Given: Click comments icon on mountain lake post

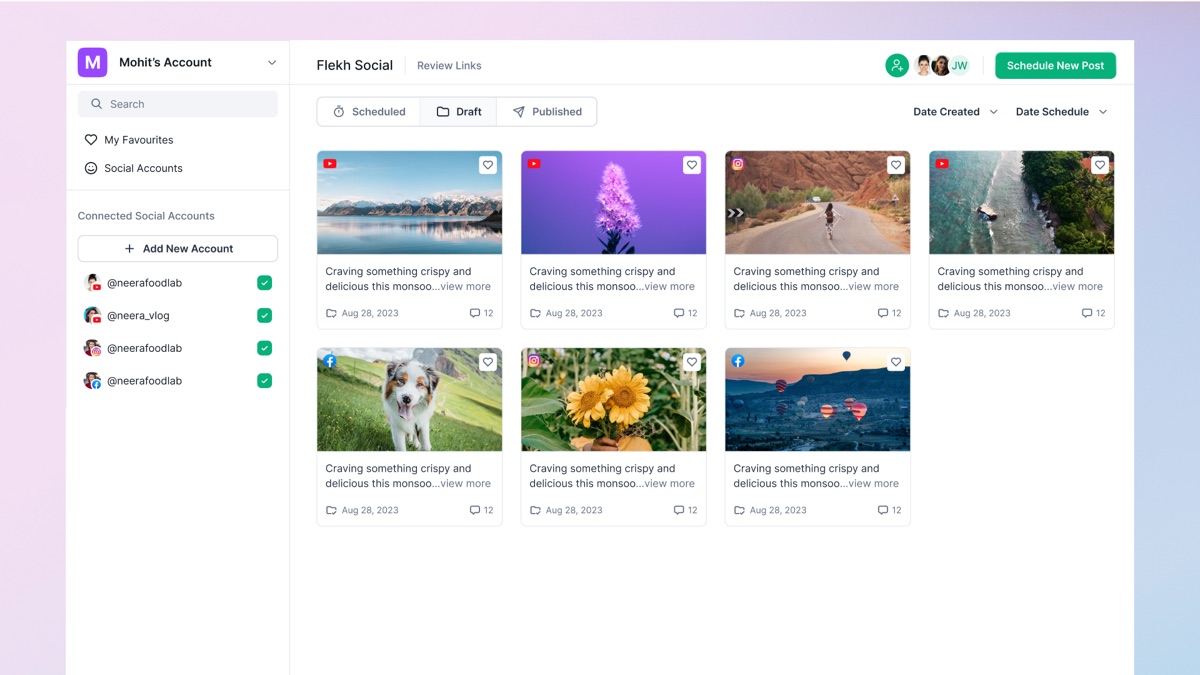Looking at the screenshot, I should point(475,313).
